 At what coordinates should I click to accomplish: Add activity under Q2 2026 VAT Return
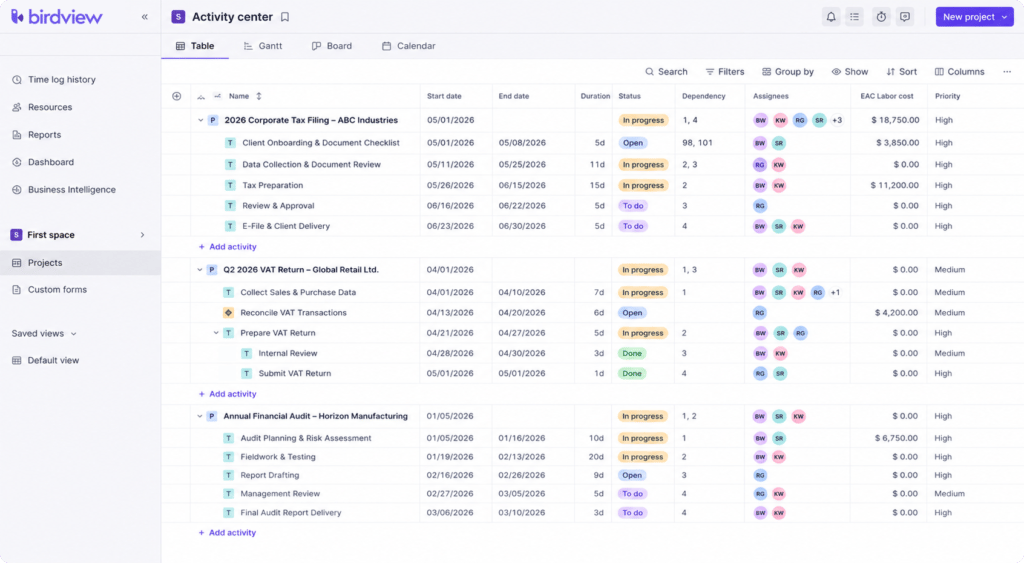pyautogui.click(x=227, y=394)
